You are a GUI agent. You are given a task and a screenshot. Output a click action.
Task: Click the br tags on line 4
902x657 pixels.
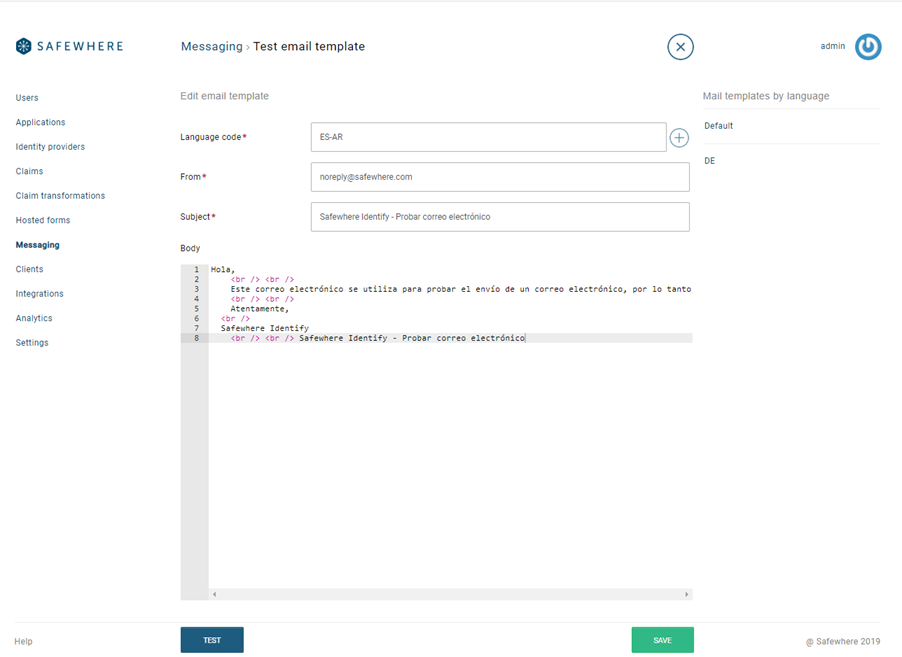point(262,299)
